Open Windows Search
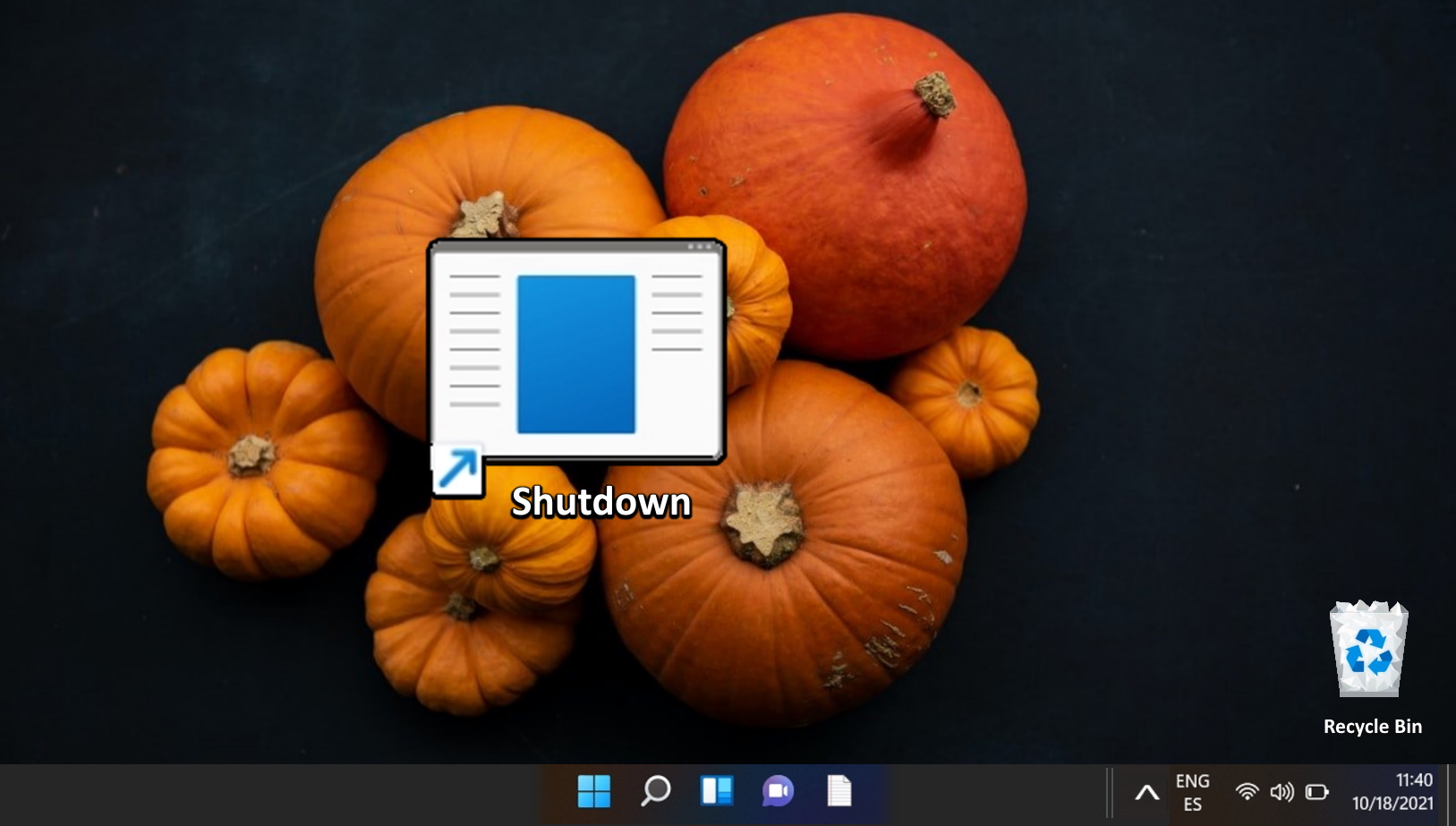This screenshot has width=1456, height=826. 655,791
